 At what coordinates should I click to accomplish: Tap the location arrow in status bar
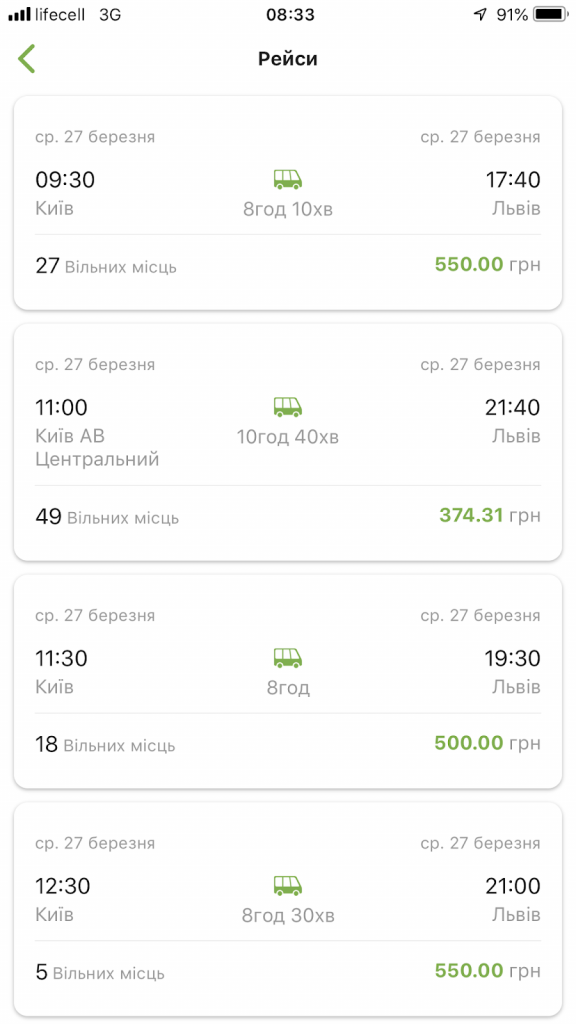pyautogui.click(x=480, y=14)
